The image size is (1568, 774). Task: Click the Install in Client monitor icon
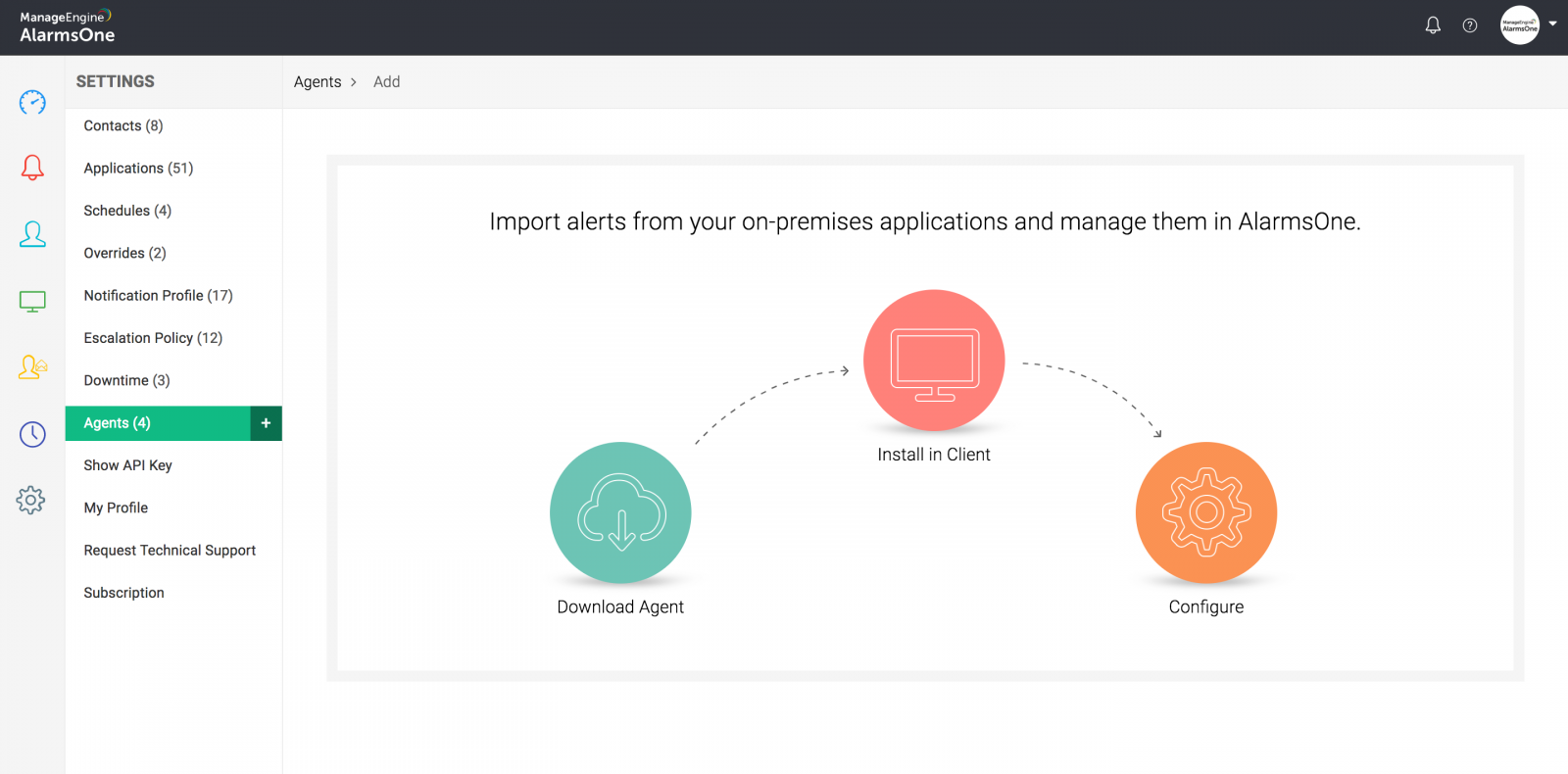tap(934, 360)
